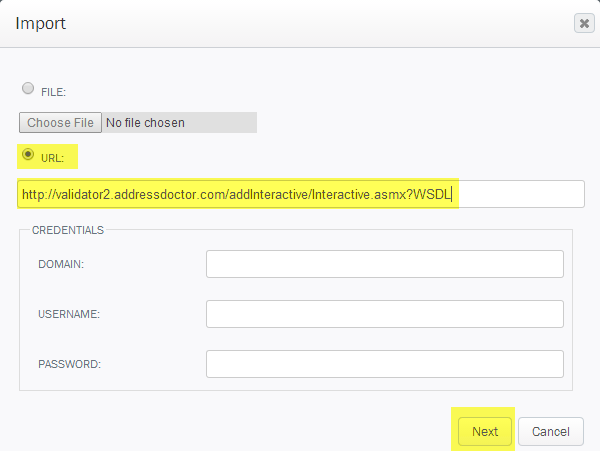Click the CREDENTIALS group legend
The image size is (600, 451).
pyautogui.click(x=68, y=230)
